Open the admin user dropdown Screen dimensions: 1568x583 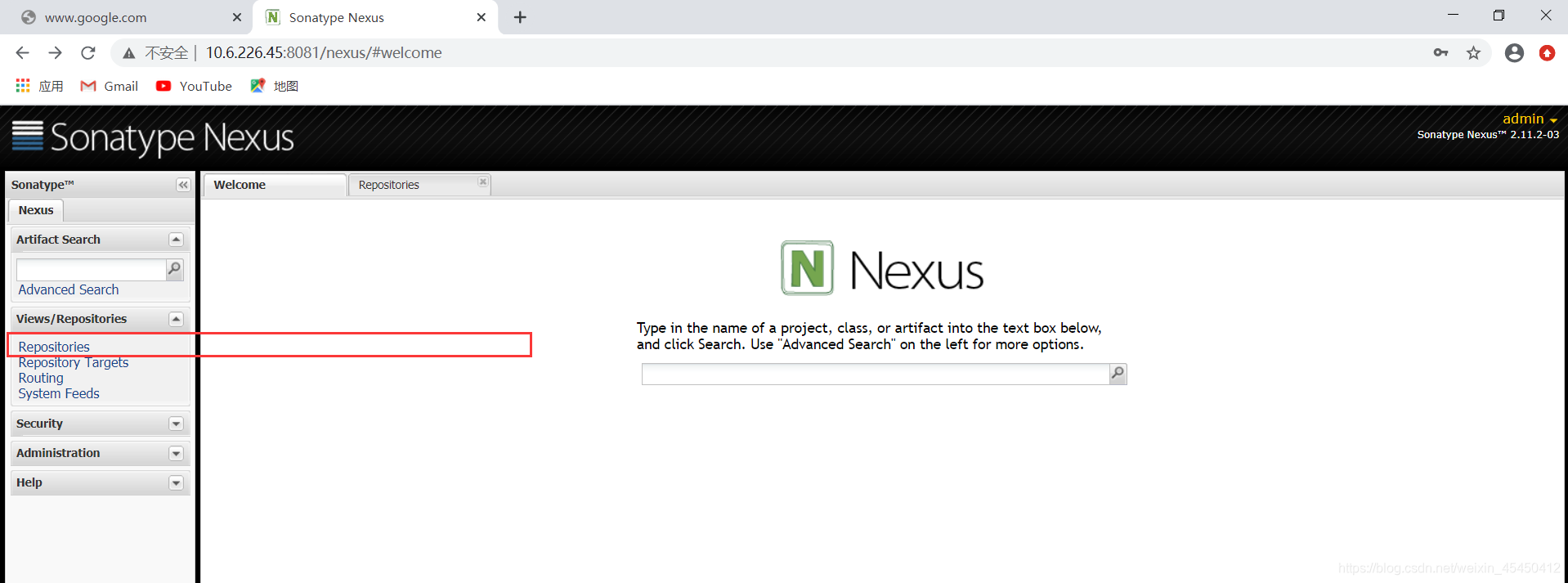coord(1530,119)
